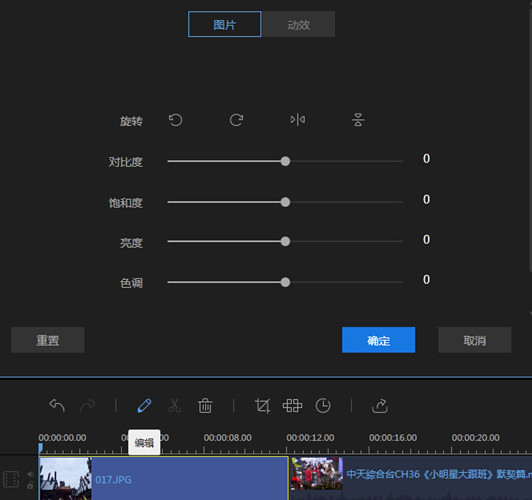This screenshot has width=532, height=500.
Task: Click the 取消 button
Action: (475, 340)
